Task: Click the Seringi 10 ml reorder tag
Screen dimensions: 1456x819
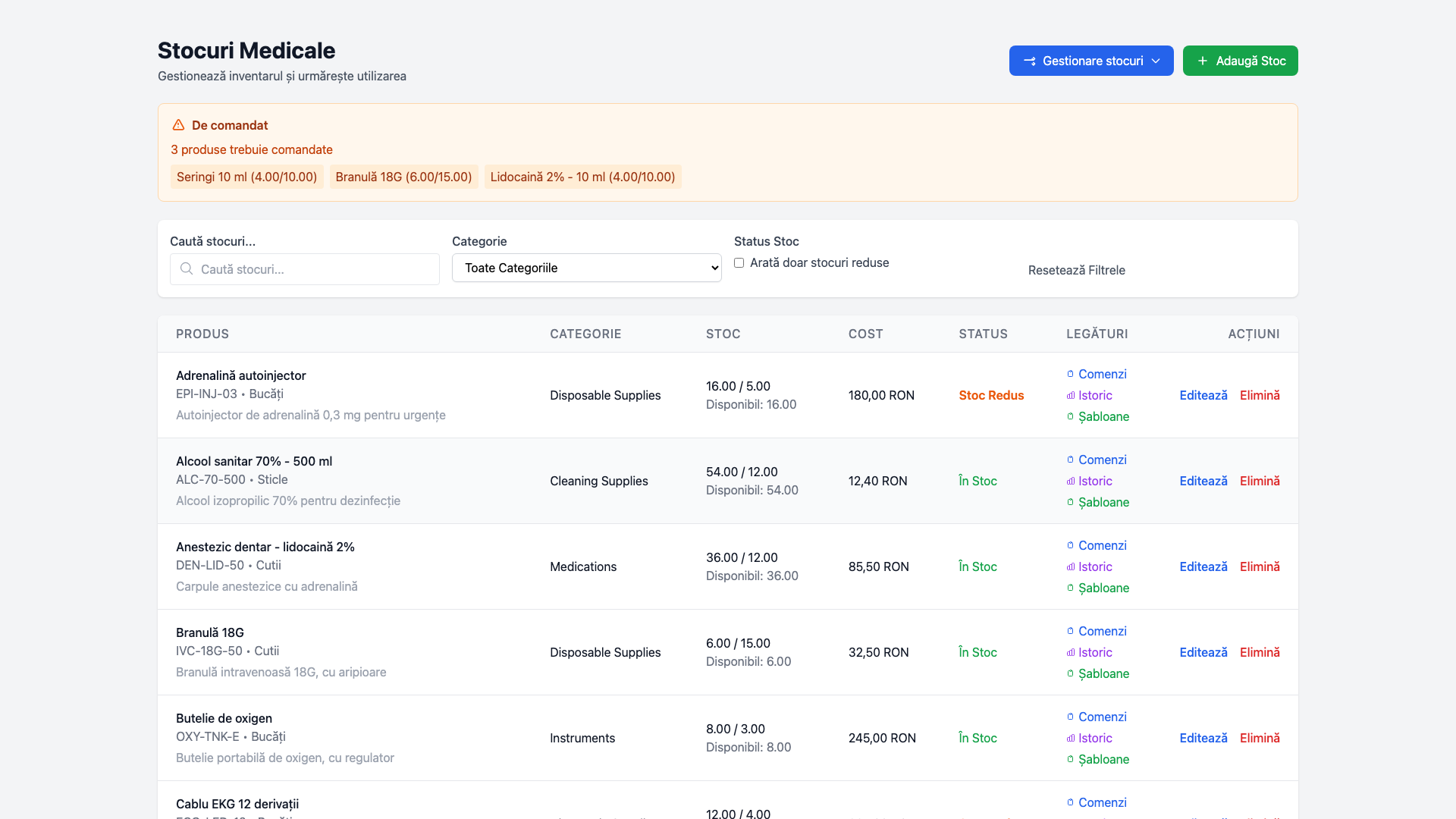Action: point(247,177)
